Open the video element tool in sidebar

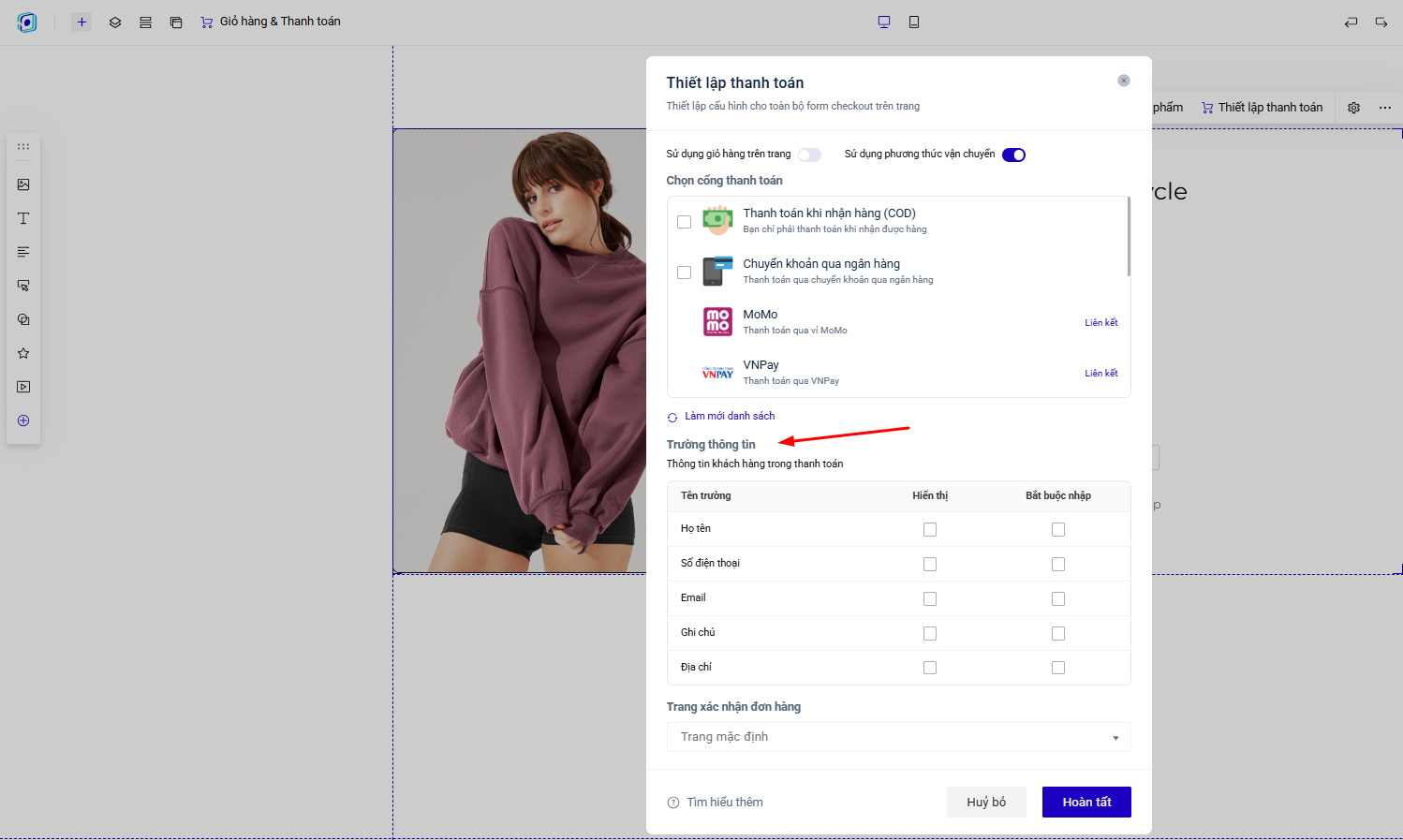[23, 387]
